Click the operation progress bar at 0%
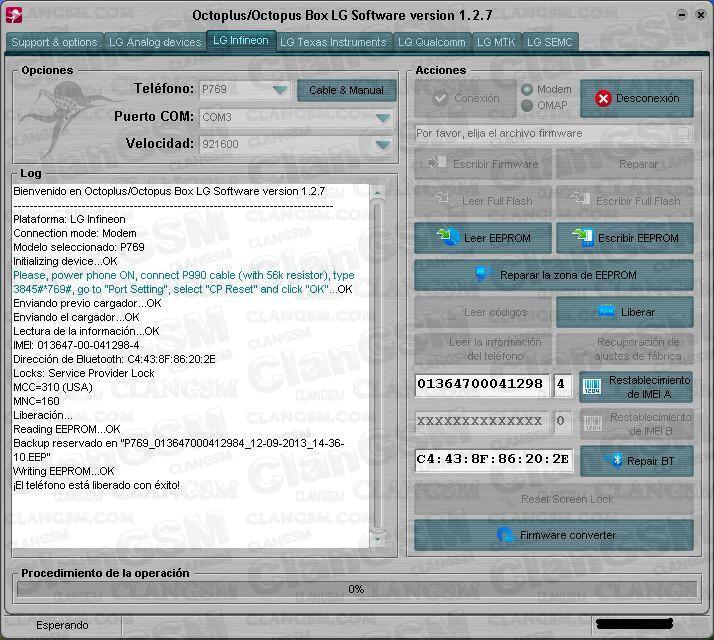The width and height of the screenshot is (714, 640). click(357, 589)
